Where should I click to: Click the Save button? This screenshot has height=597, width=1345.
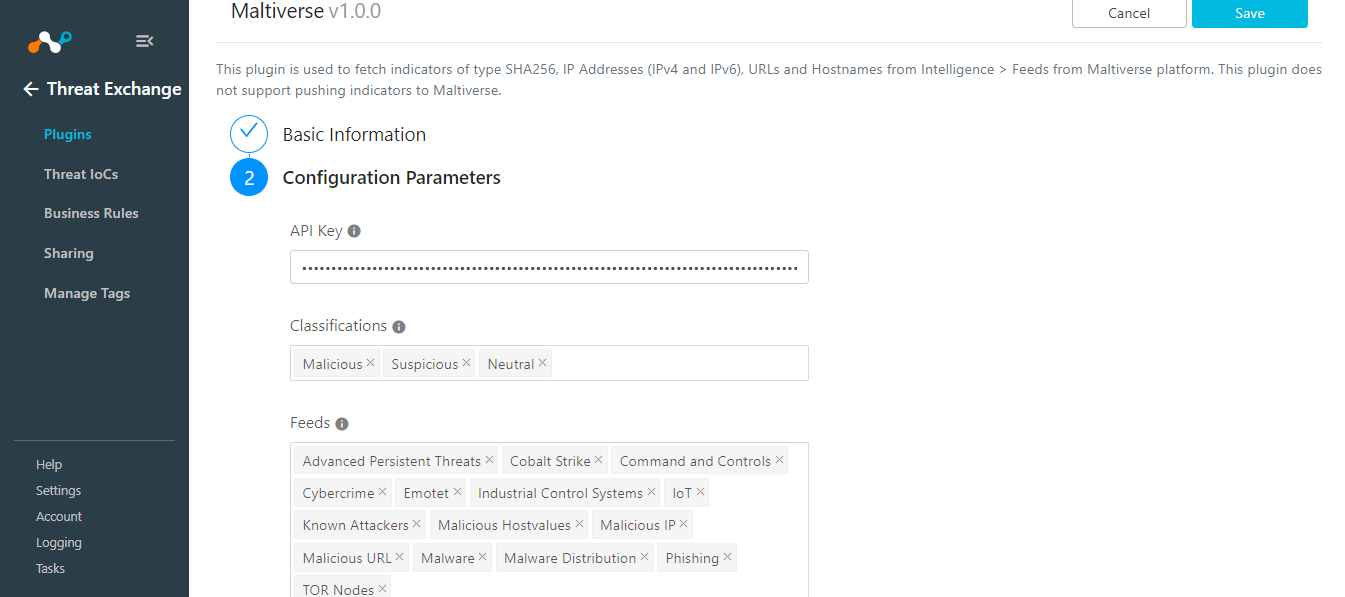coord(1250,13)
